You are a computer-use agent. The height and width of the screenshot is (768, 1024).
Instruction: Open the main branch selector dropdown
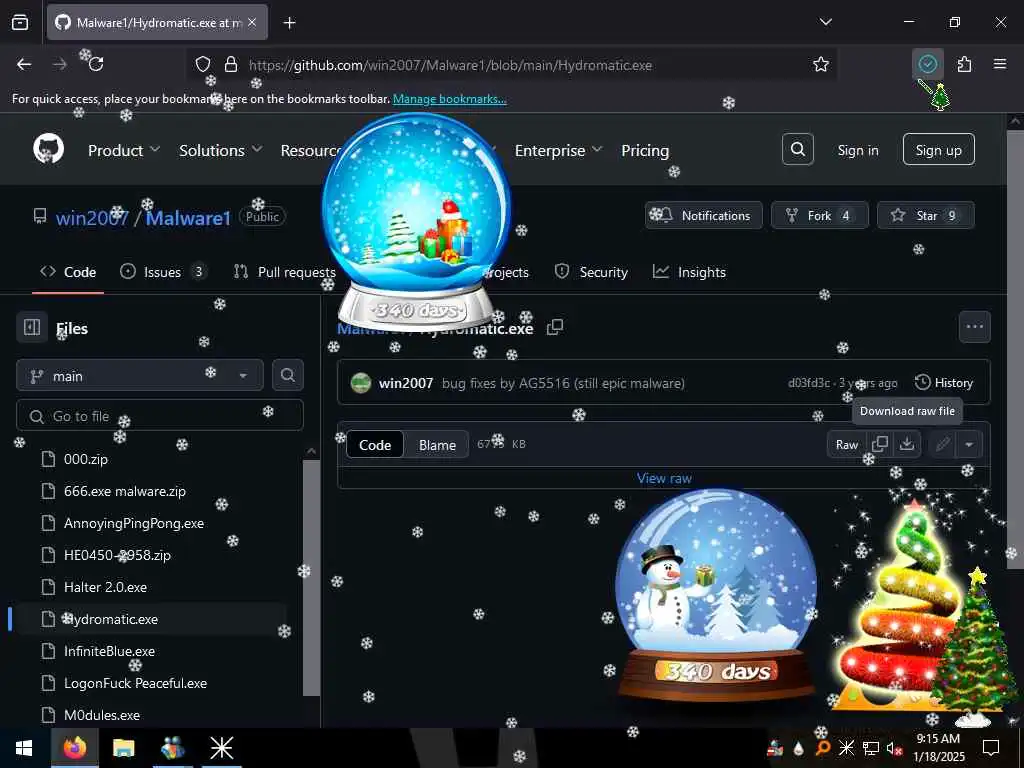140,376
